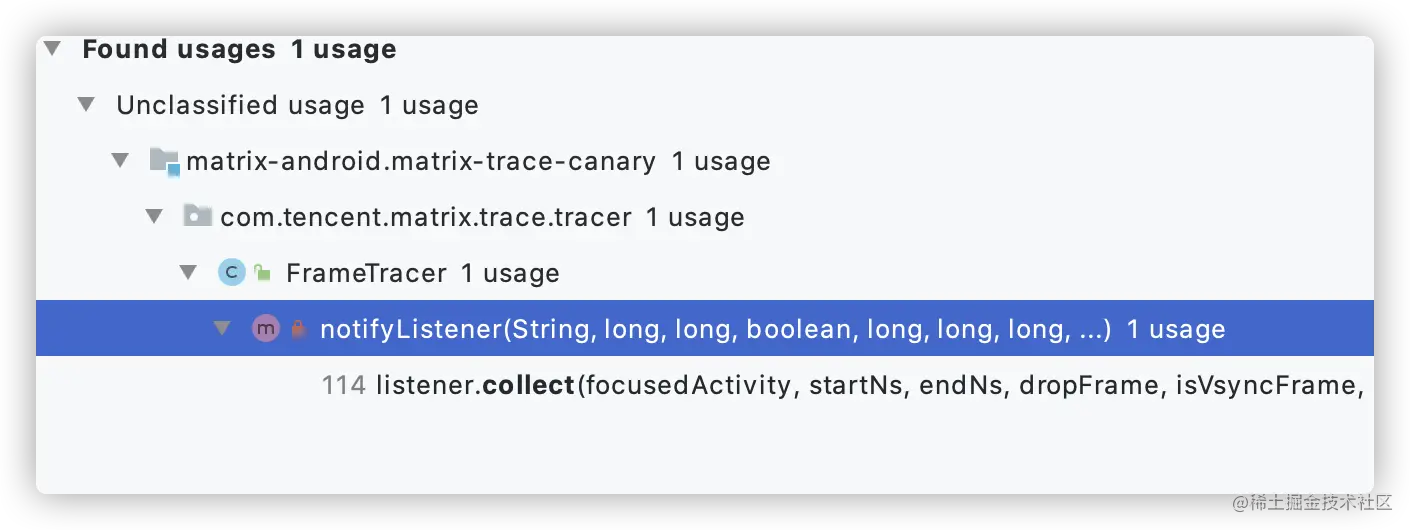1410x530 pixels.
Task: Select the Found usages row
Action: (705, 49)
